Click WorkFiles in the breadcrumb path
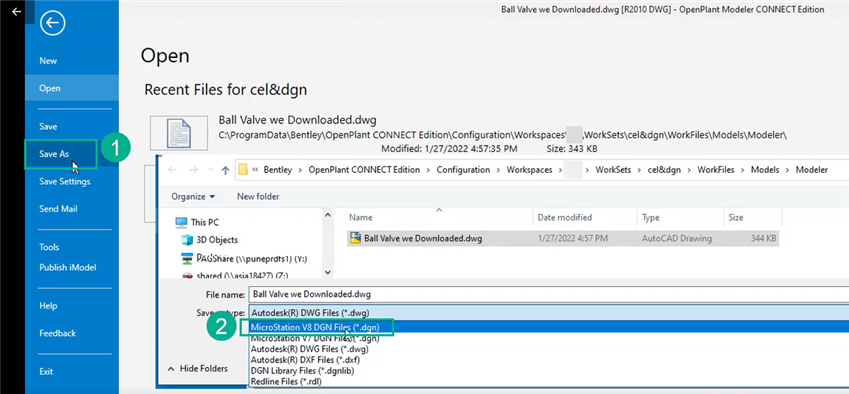This screenshot has height=394, width=849. 715,170
